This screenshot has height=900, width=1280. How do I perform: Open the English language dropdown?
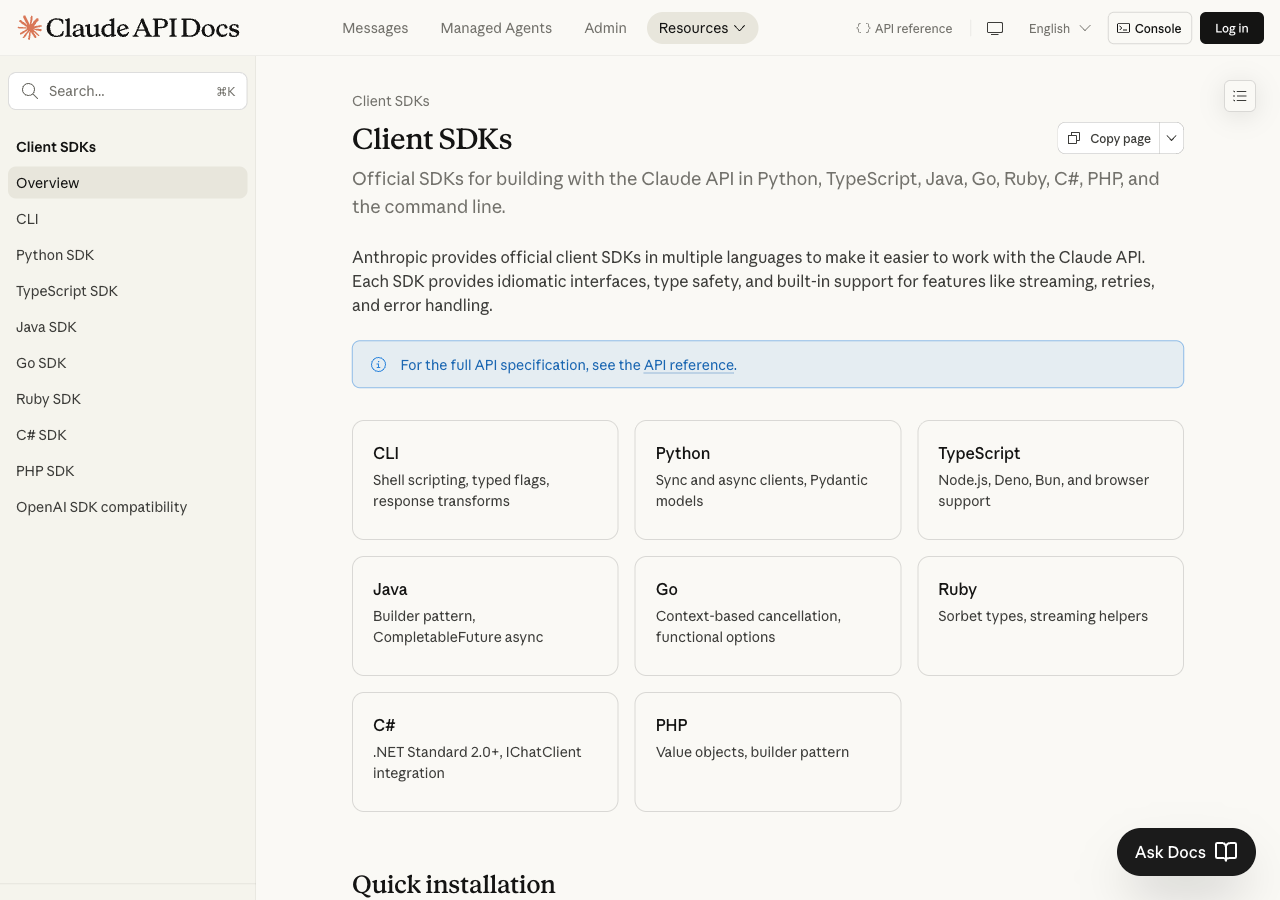pos(1059,28)
